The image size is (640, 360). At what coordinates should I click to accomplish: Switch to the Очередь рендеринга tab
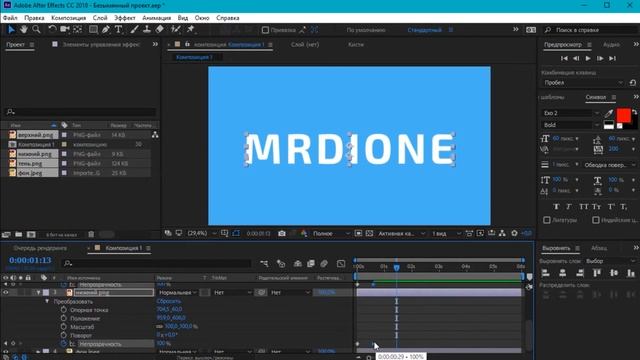click(40, 248)
